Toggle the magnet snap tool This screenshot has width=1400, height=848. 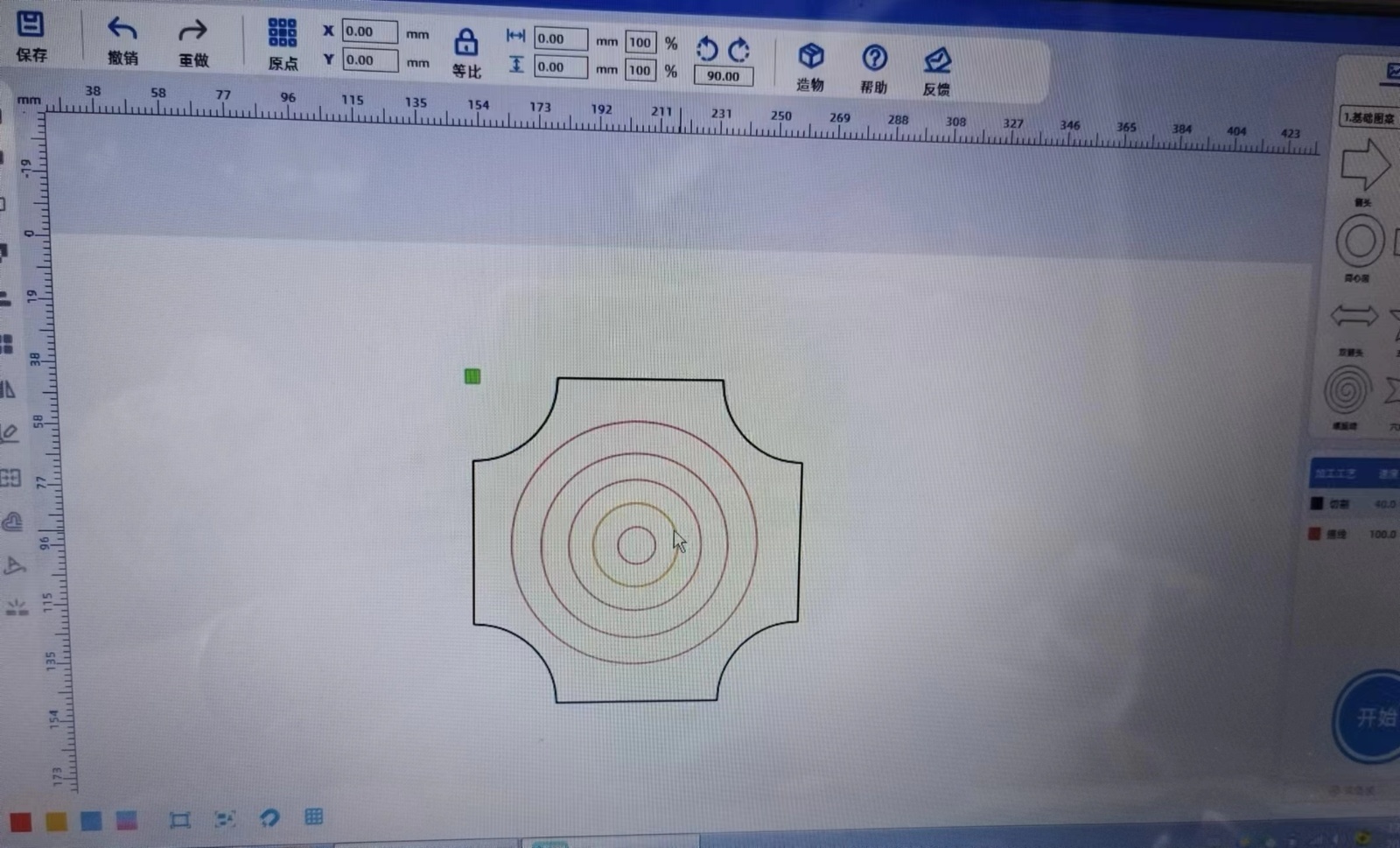[x=269, y=817]
